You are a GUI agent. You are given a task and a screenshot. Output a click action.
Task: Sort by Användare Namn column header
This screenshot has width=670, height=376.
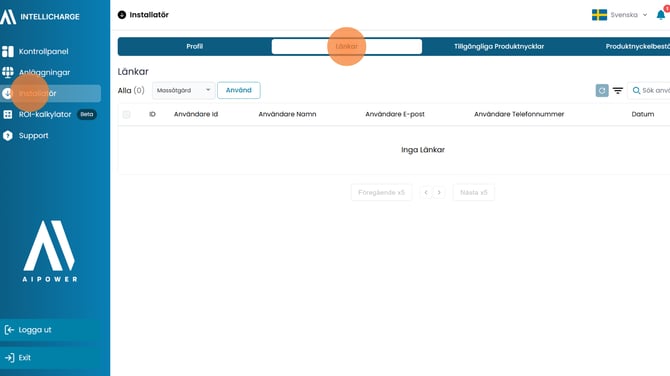tap(287, 114)
